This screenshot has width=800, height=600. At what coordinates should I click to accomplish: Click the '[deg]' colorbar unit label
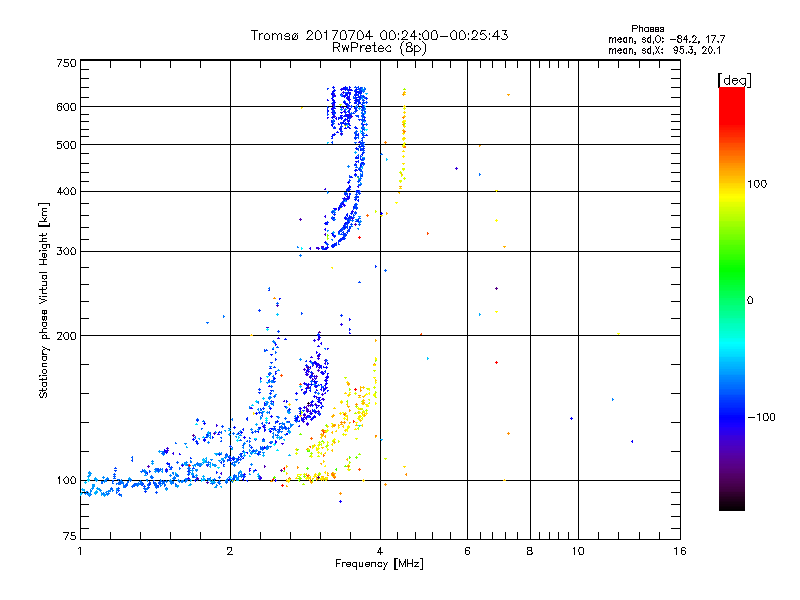(x=734, y=80)
